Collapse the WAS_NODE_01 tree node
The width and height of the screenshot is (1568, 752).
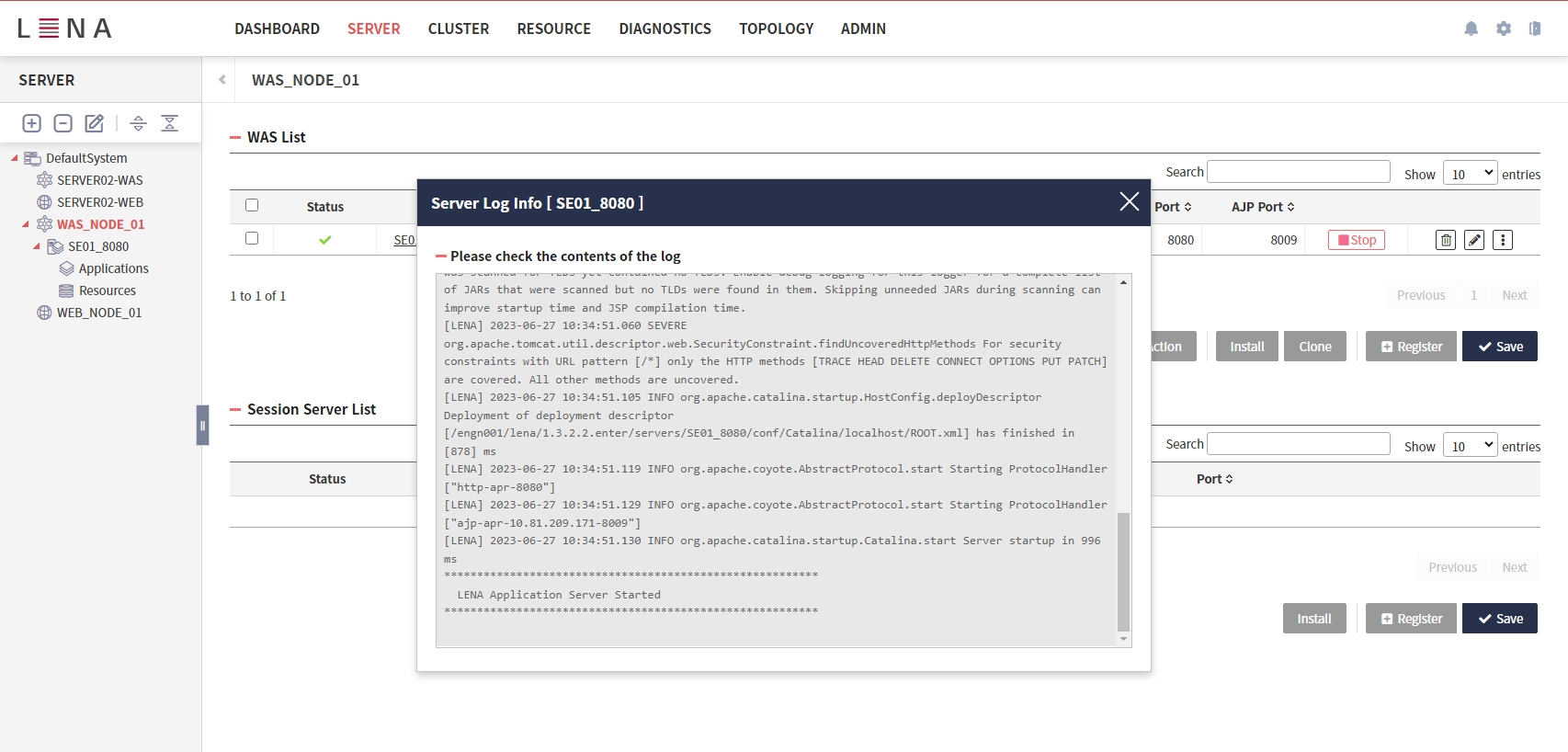pyautogui.click(x=26, y=224)
